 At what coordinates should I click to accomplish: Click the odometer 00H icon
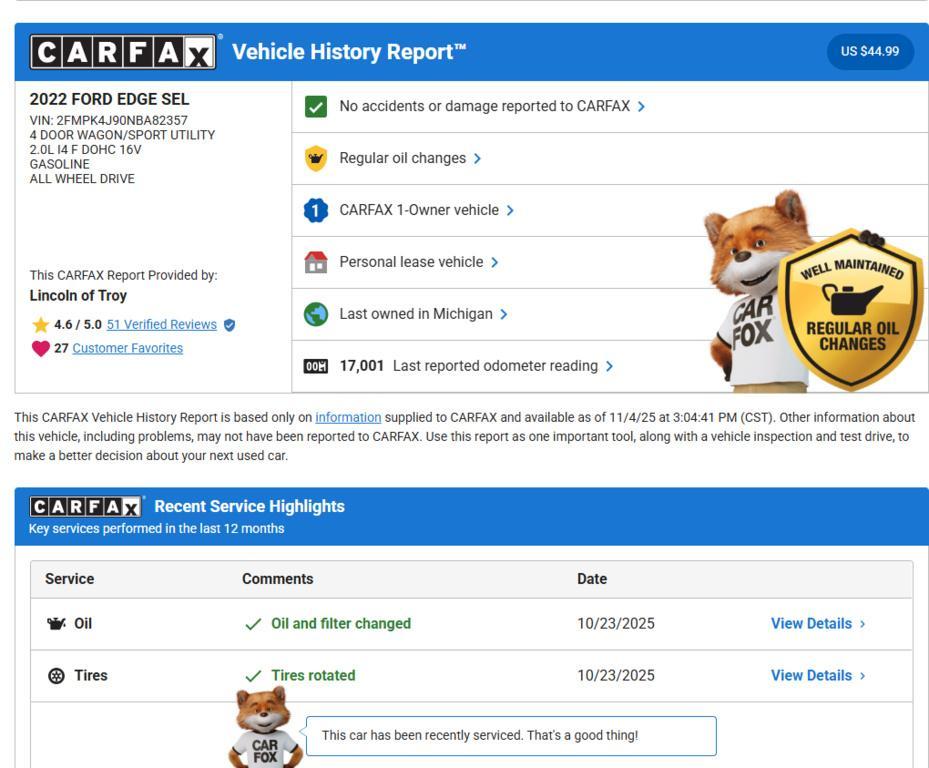(318, 365)
